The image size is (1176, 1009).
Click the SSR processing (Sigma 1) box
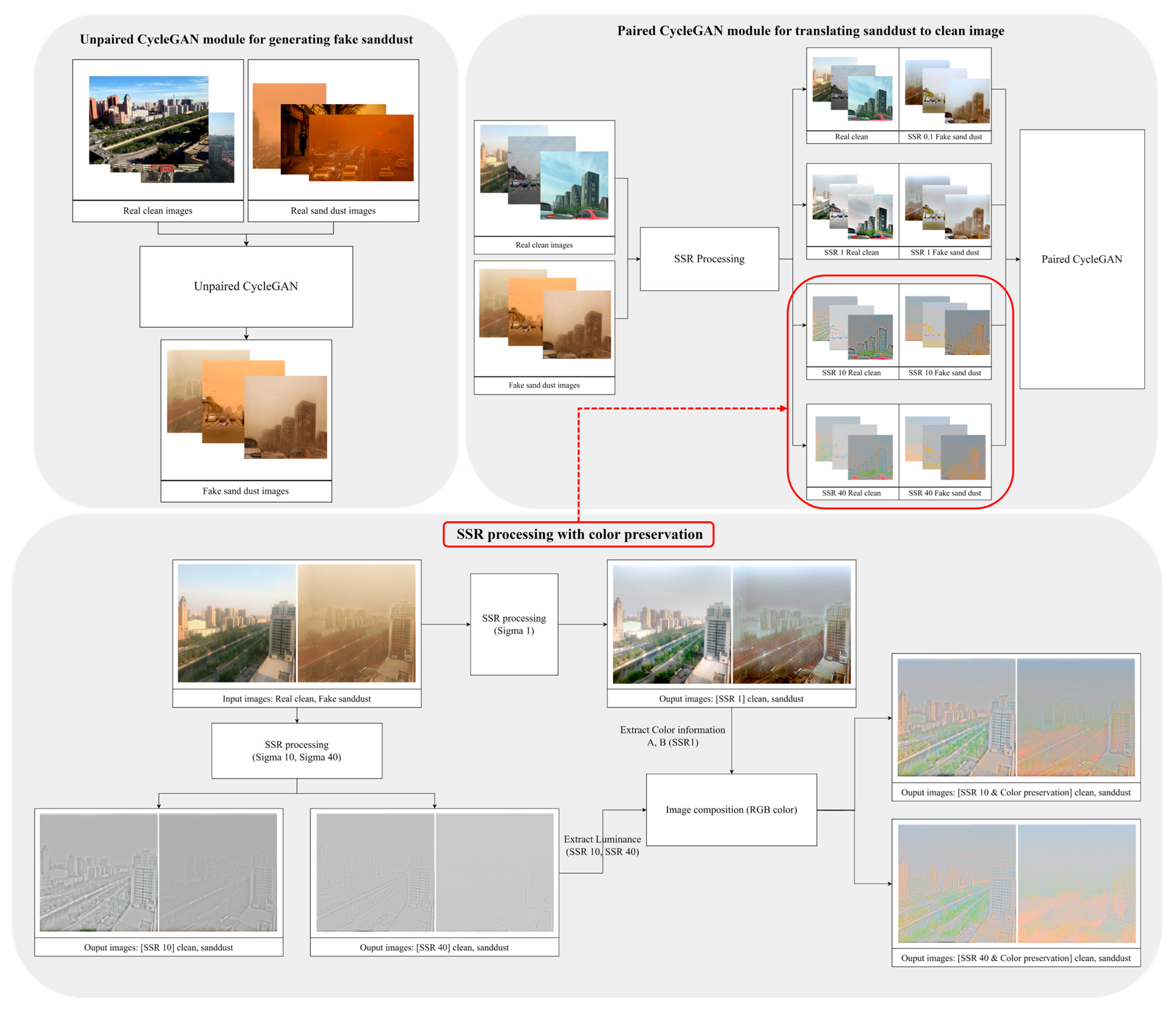tap(514, 624)
